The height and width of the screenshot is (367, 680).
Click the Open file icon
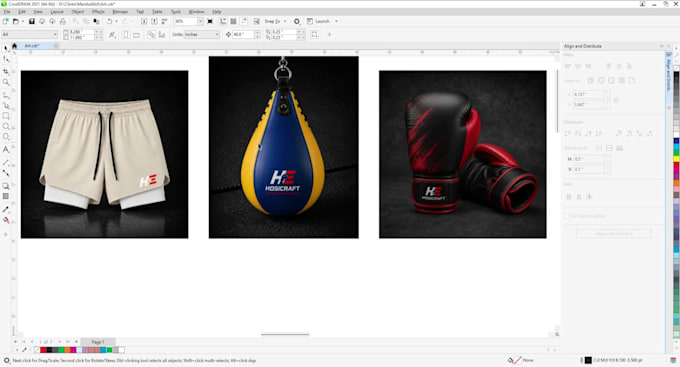16,21
